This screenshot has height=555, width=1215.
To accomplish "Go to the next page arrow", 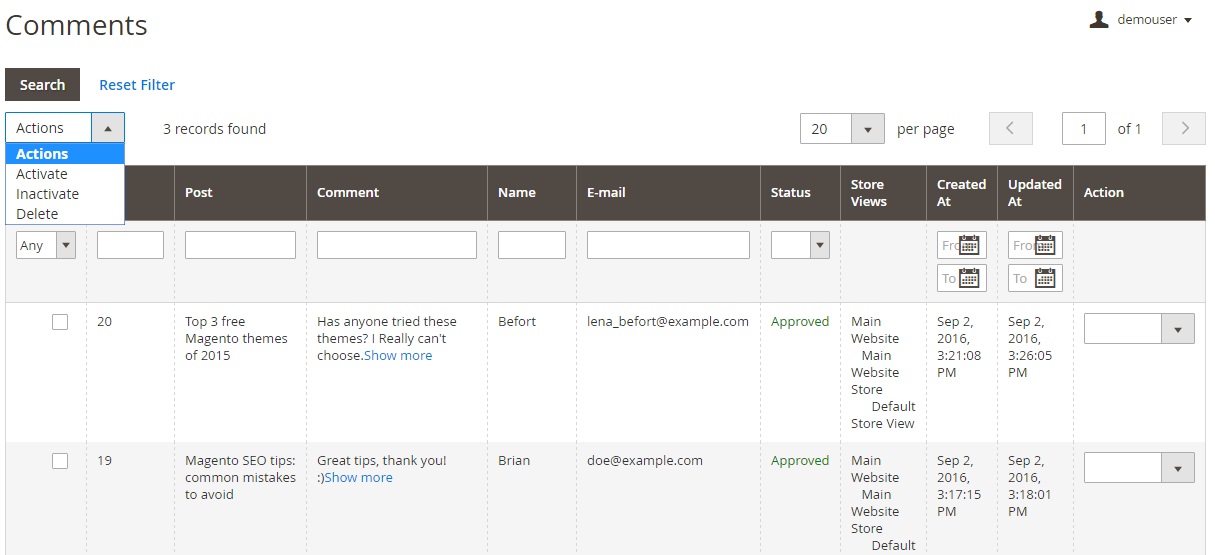I will point(1185,128).
